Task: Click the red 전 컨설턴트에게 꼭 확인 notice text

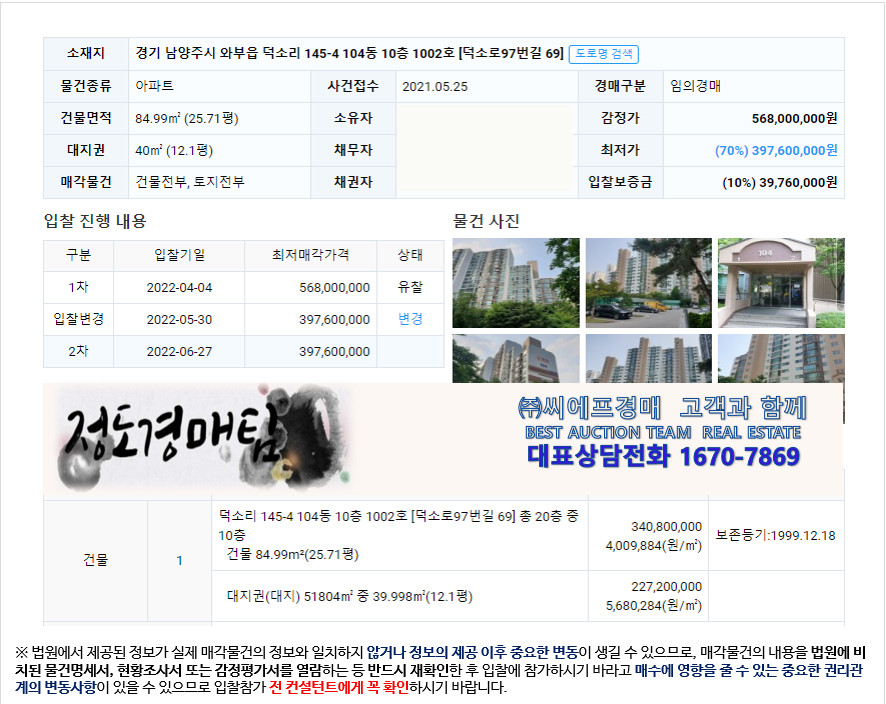Action: coord(339,688)
